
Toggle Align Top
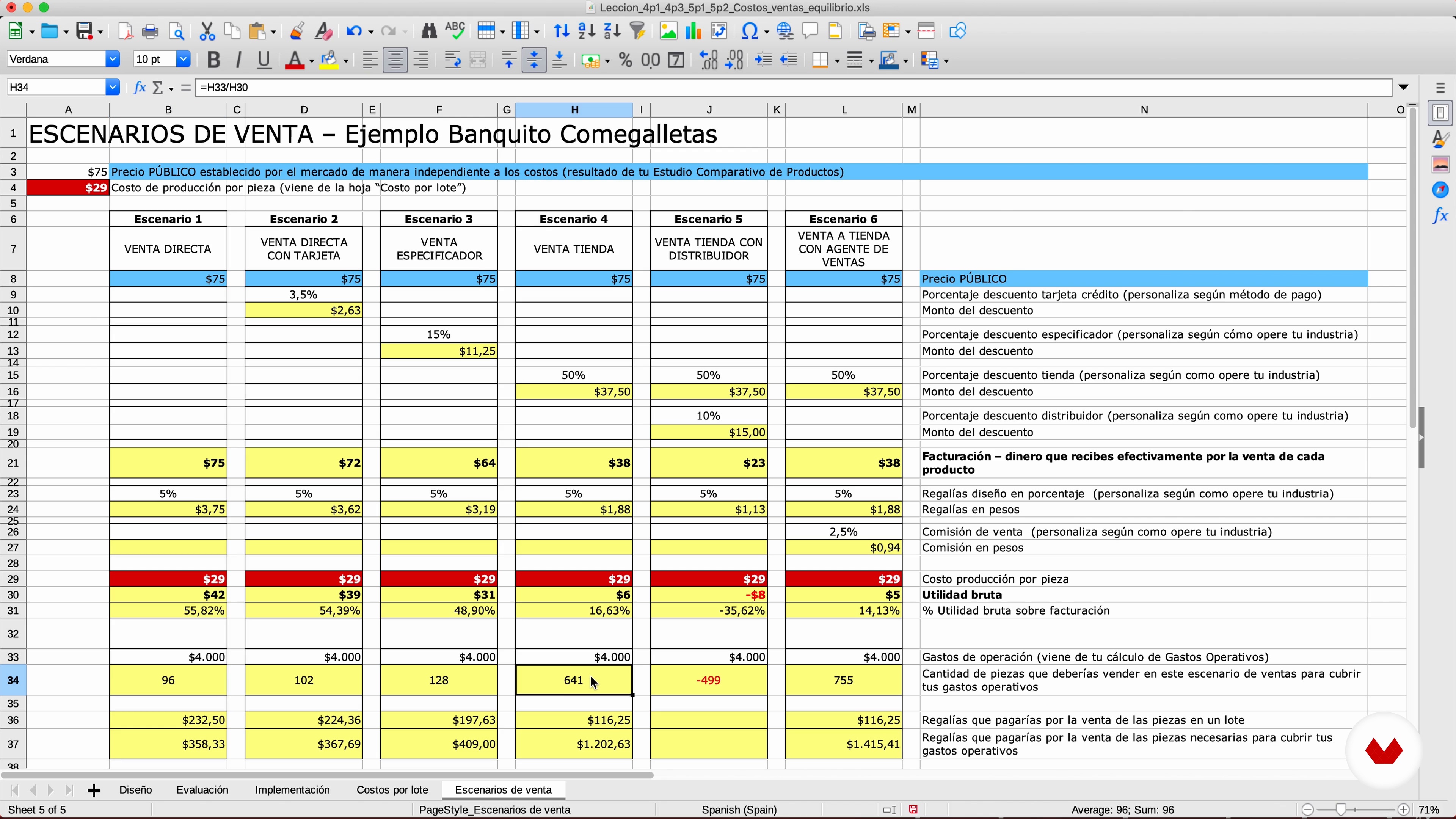tap(509, 60)
